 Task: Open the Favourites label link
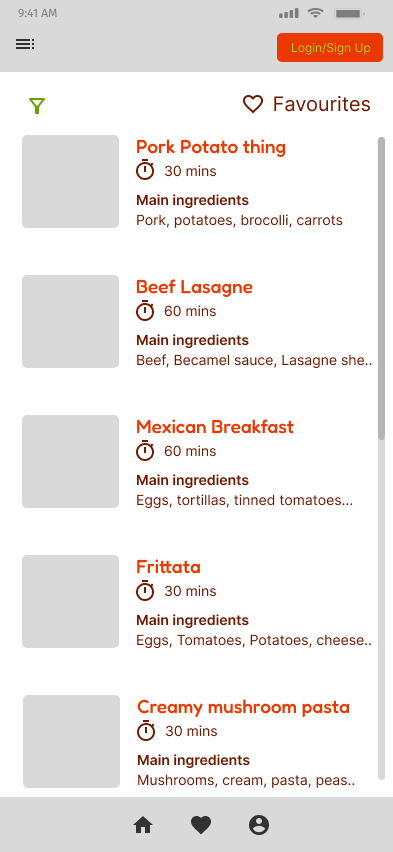[x=321, y=104]
